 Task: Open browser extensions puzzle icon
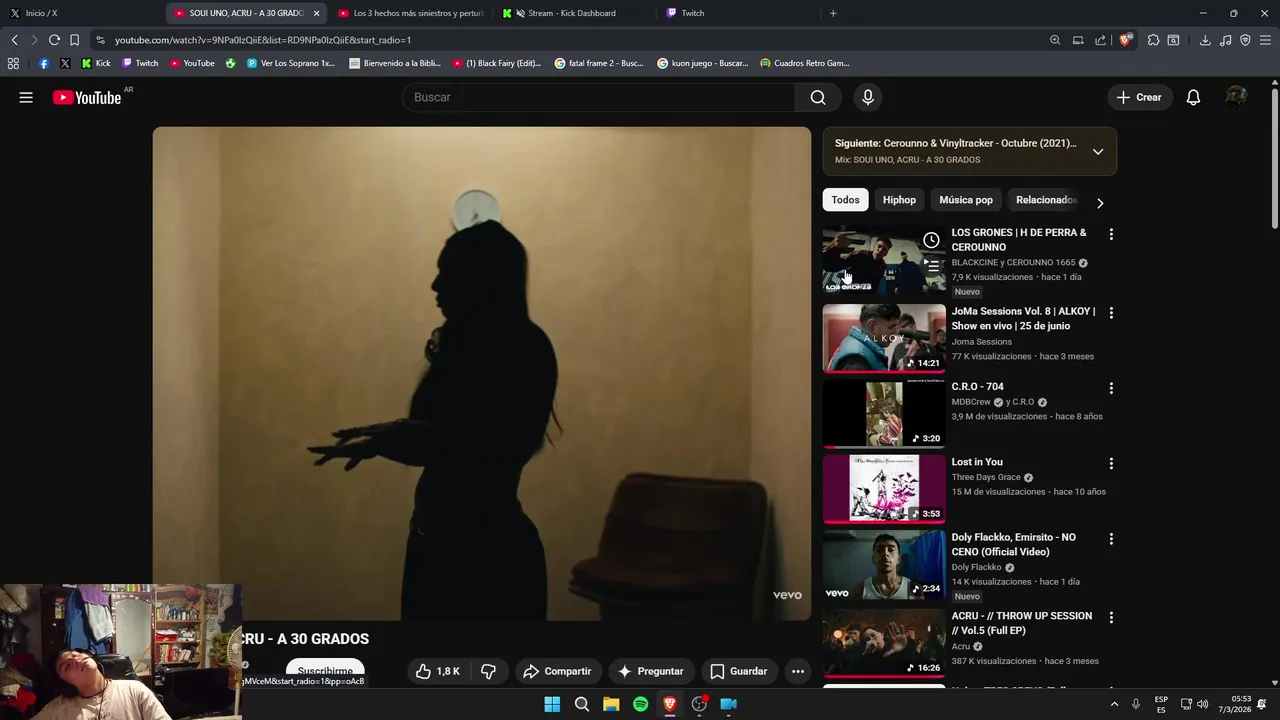pyautogui.click(x=1153, y=40)
